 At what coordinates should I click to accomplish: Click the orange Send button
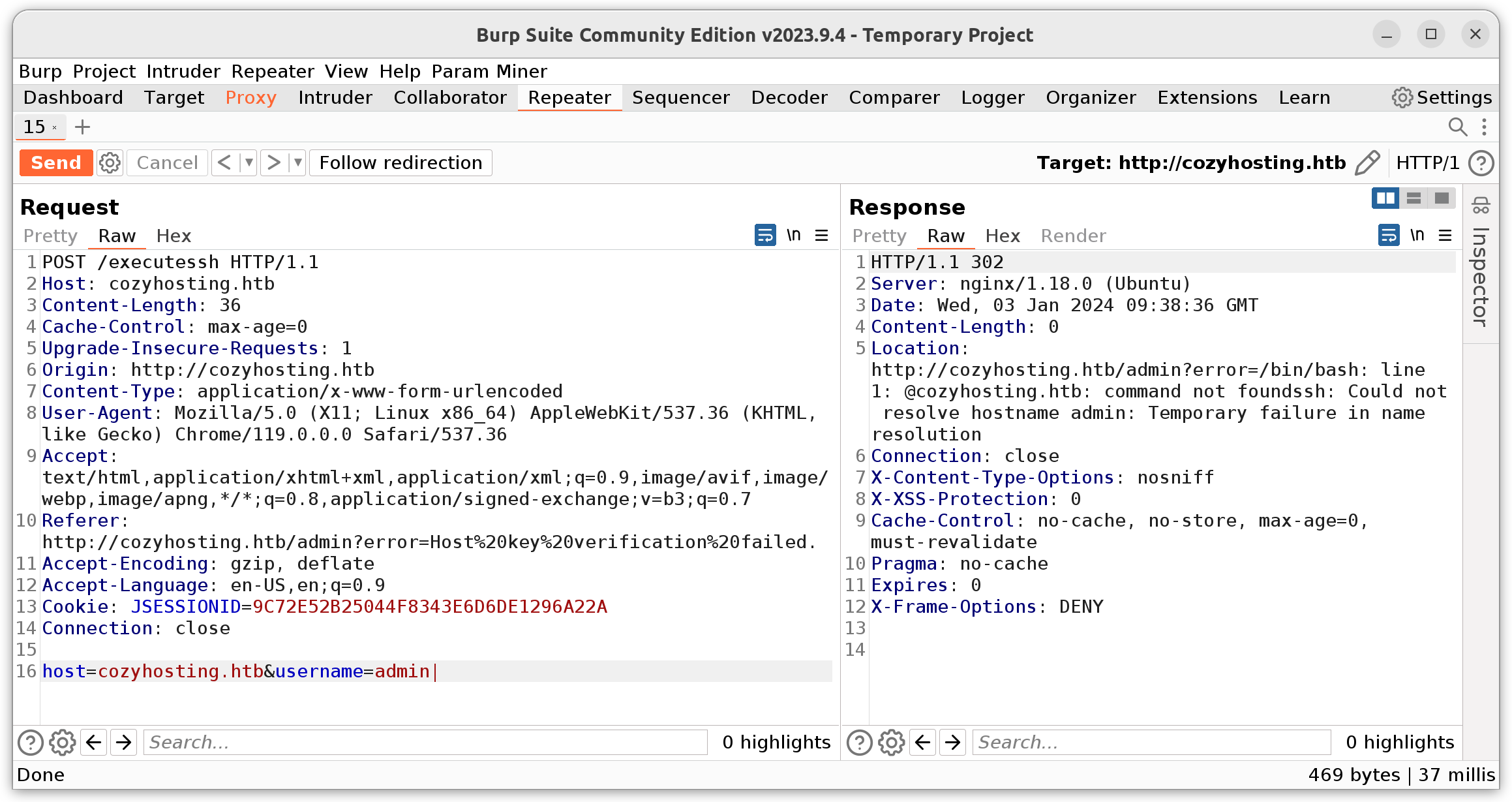click(x=56, y=162)
